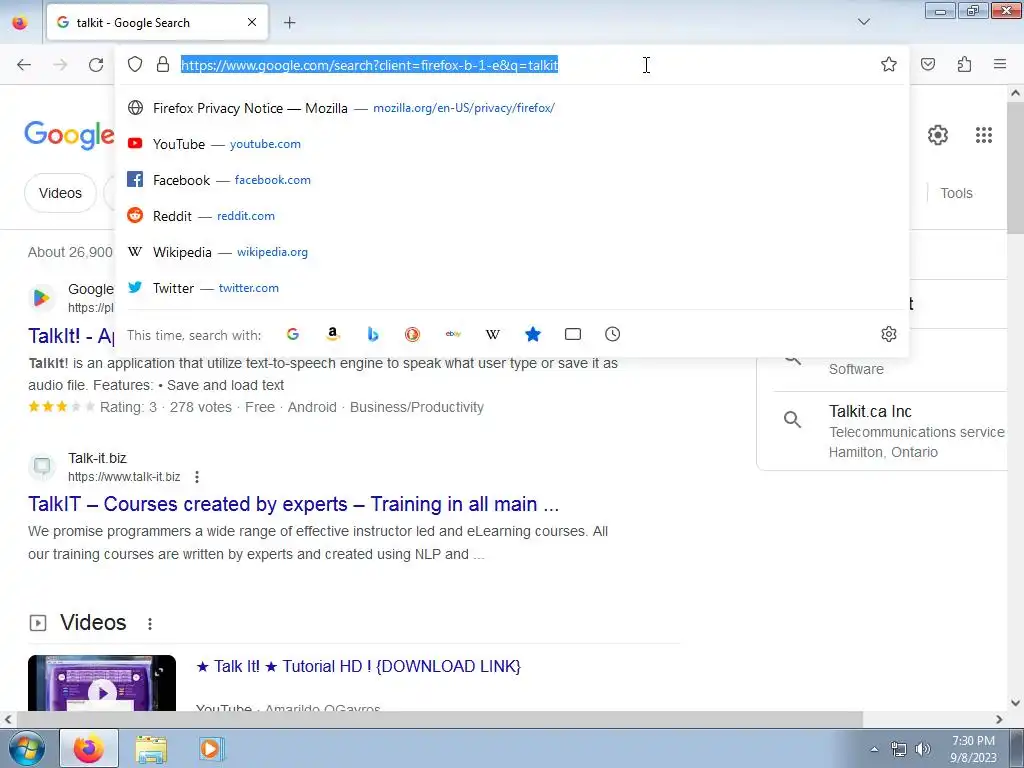The width and height of the screenshot is (1024, 768).
Task: Open search settings gear in dropdown
Action: coord(888,334)
